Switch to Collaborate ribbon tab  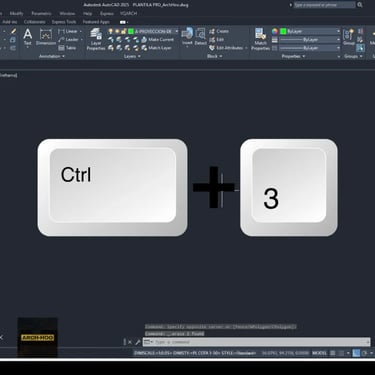tap(34, 22)
